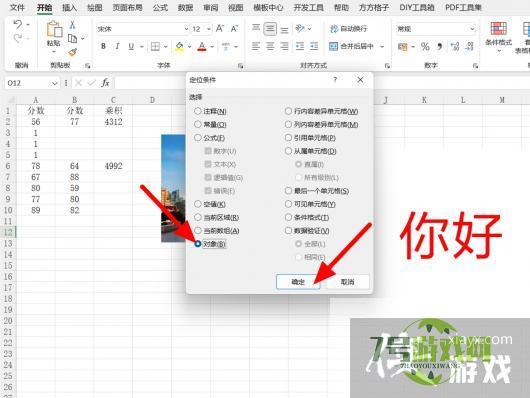Apply the red font color
This screenshot has height=398, width=530.
(202, 46)
